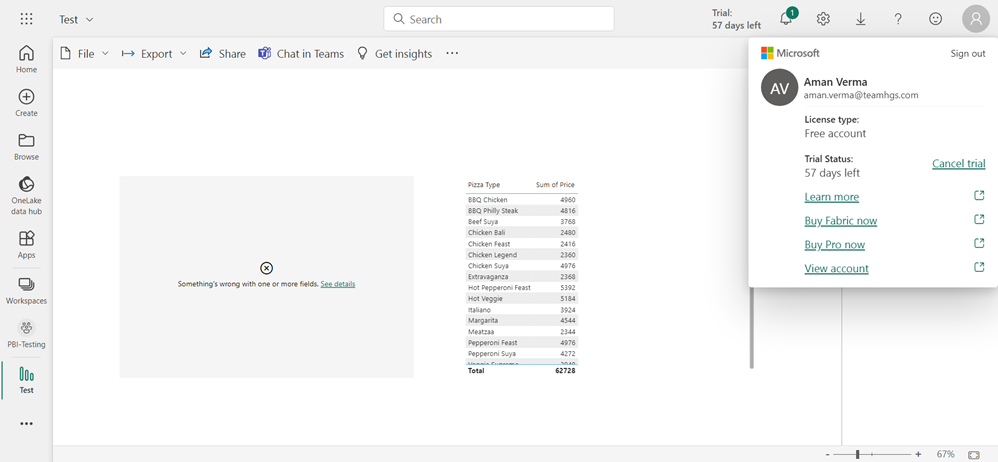Select the Chicken Feast row

point(522,244)
